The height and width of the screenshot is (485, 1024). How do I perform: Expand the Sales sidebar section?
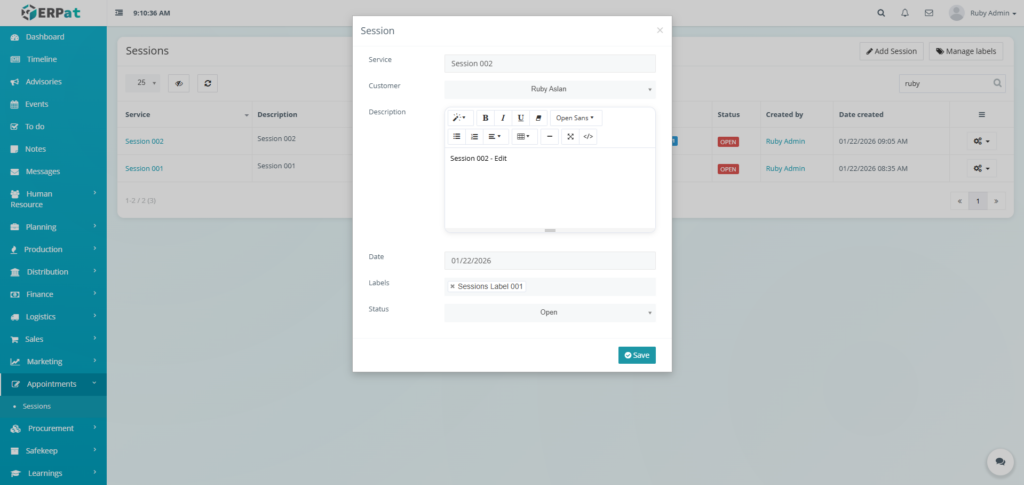[54, 339]
